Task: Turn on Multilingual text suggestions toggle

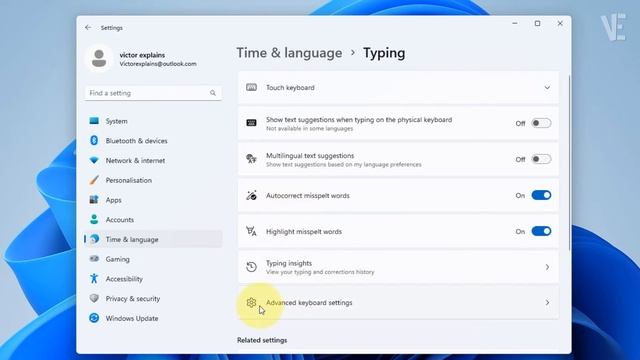Action: point(541,159)
